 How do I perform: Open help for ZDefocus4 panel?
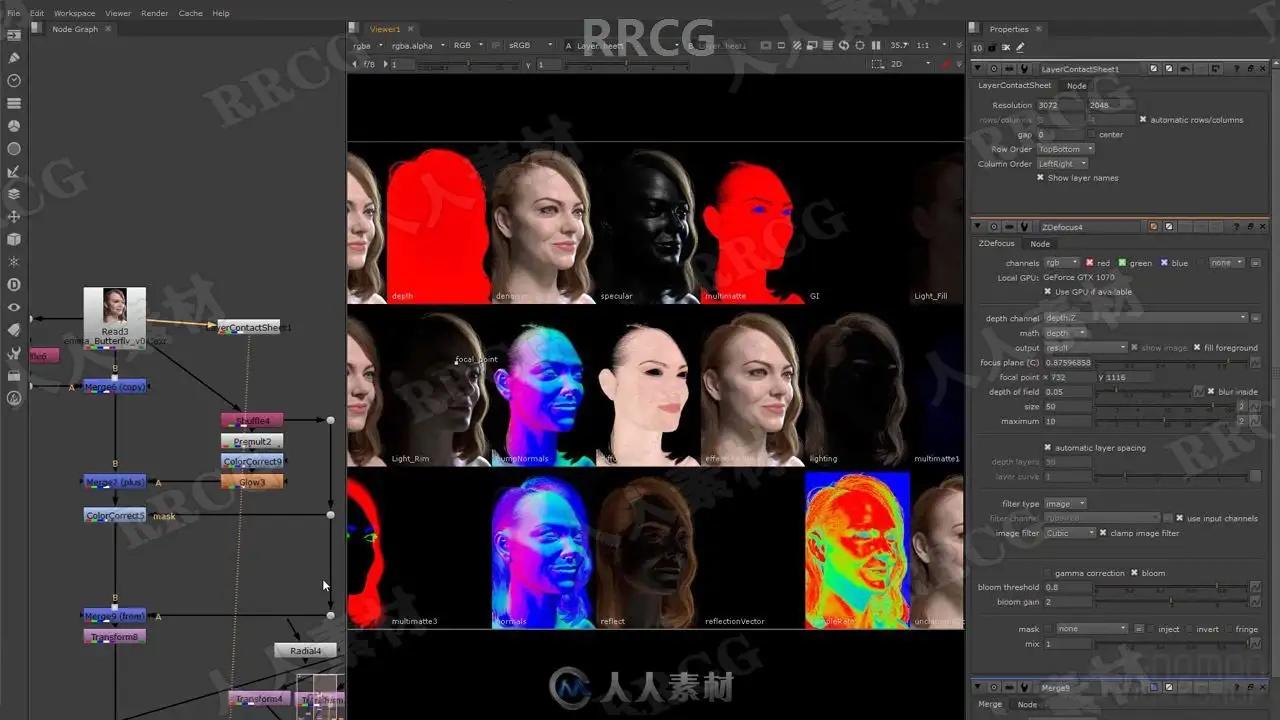[1236, 227]
